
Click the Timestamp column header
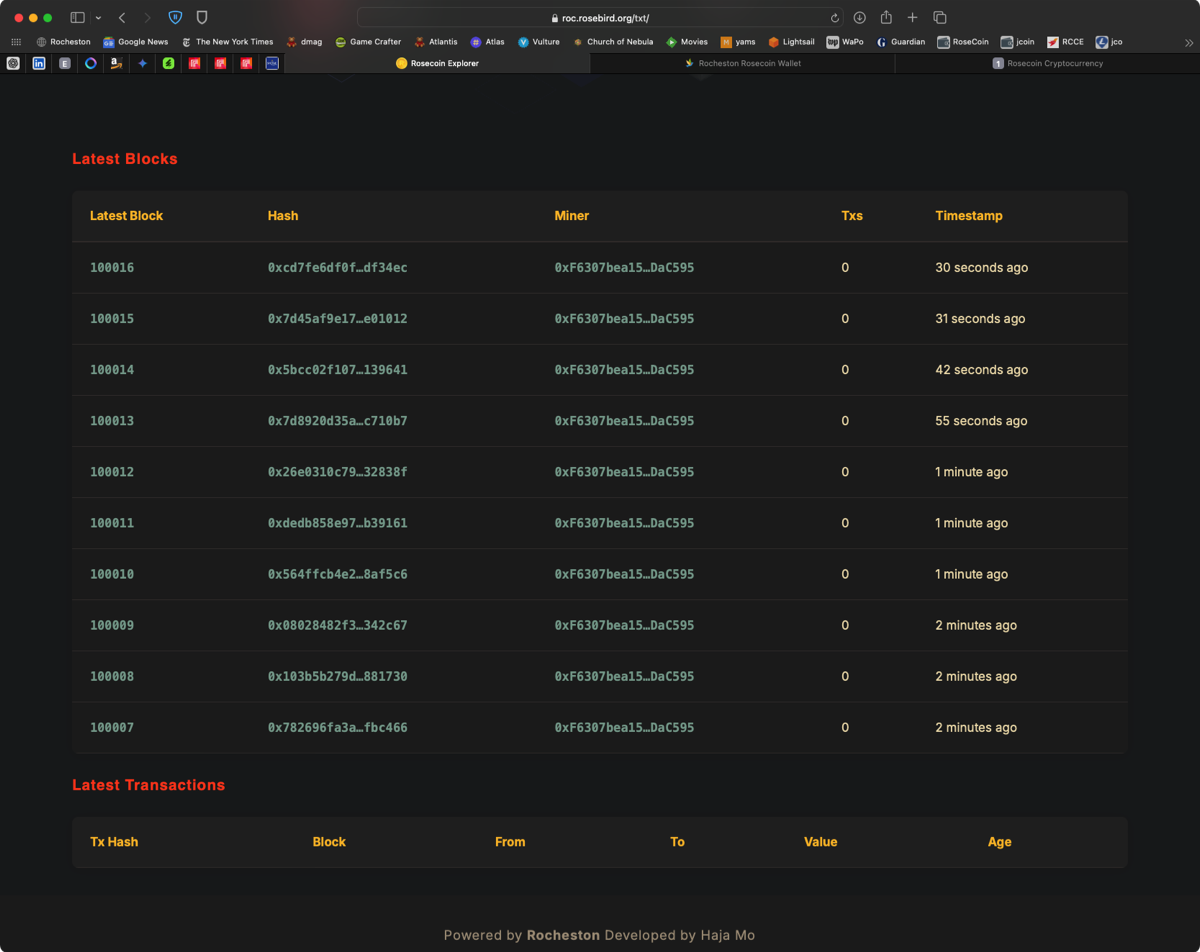[x=968, y=216]
